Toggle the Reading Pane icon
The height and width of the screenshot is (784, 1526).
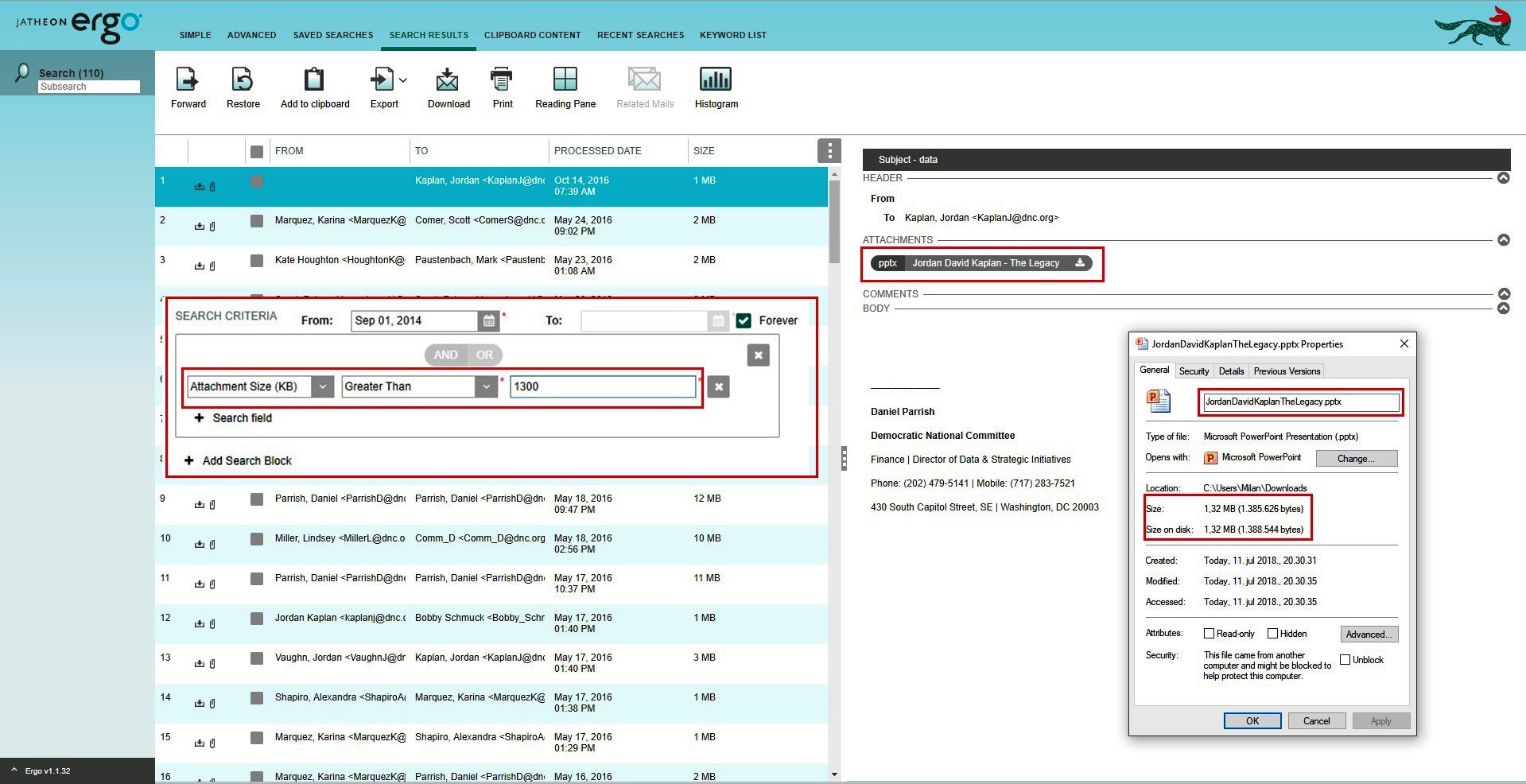[x=565, y=79]
